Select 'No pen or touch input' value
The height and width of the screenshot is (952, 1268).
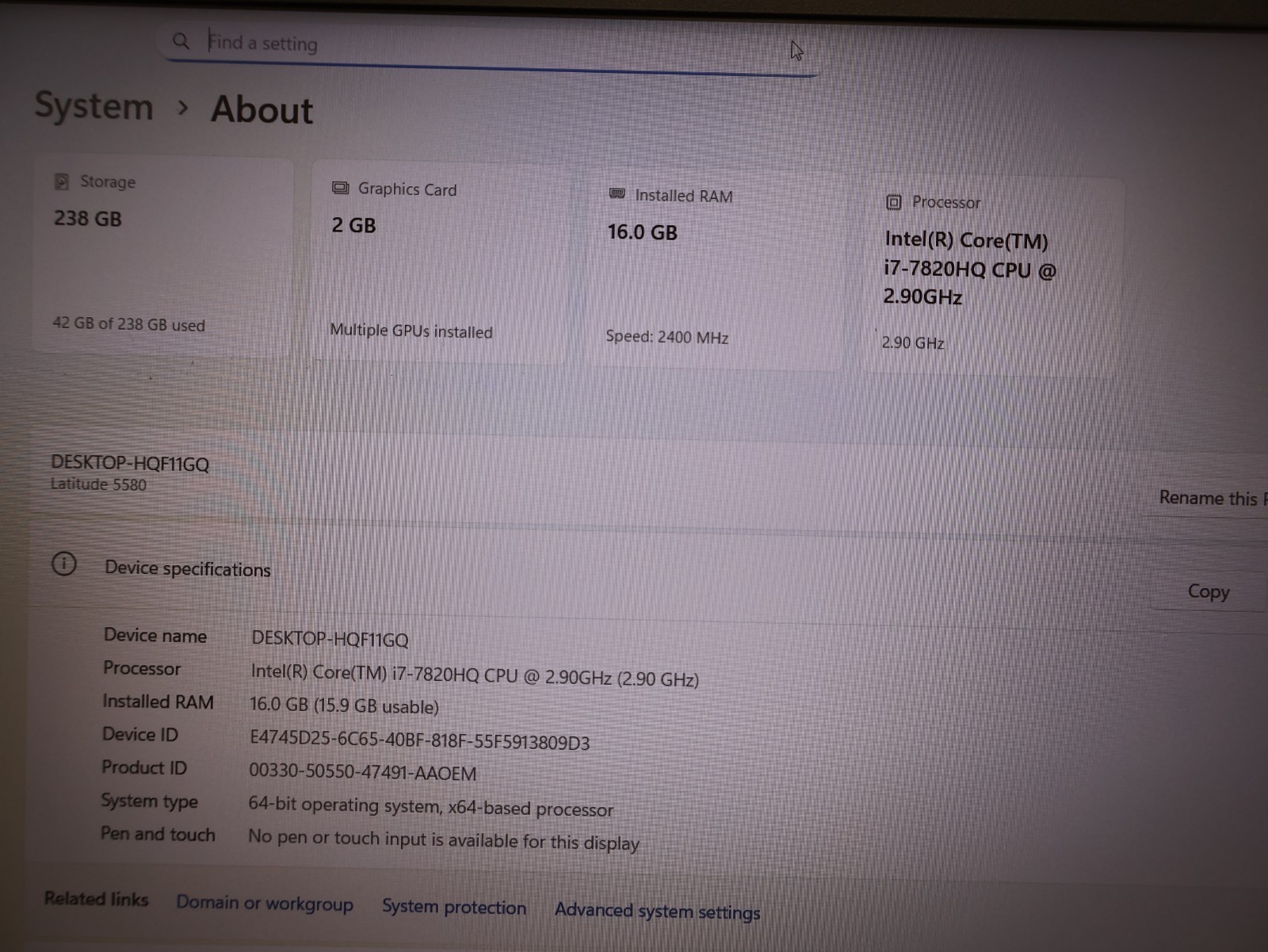(444, 839)
